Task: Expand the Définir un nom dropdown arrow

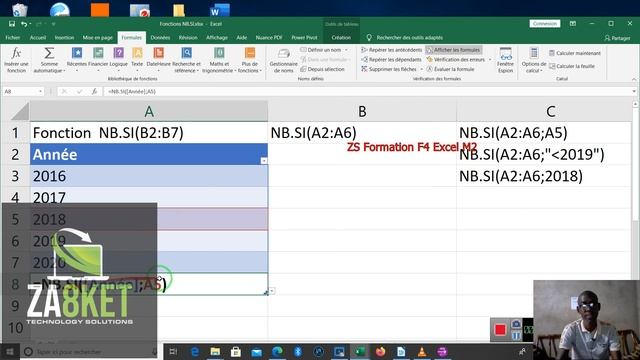Action: [x=347, y=50]
